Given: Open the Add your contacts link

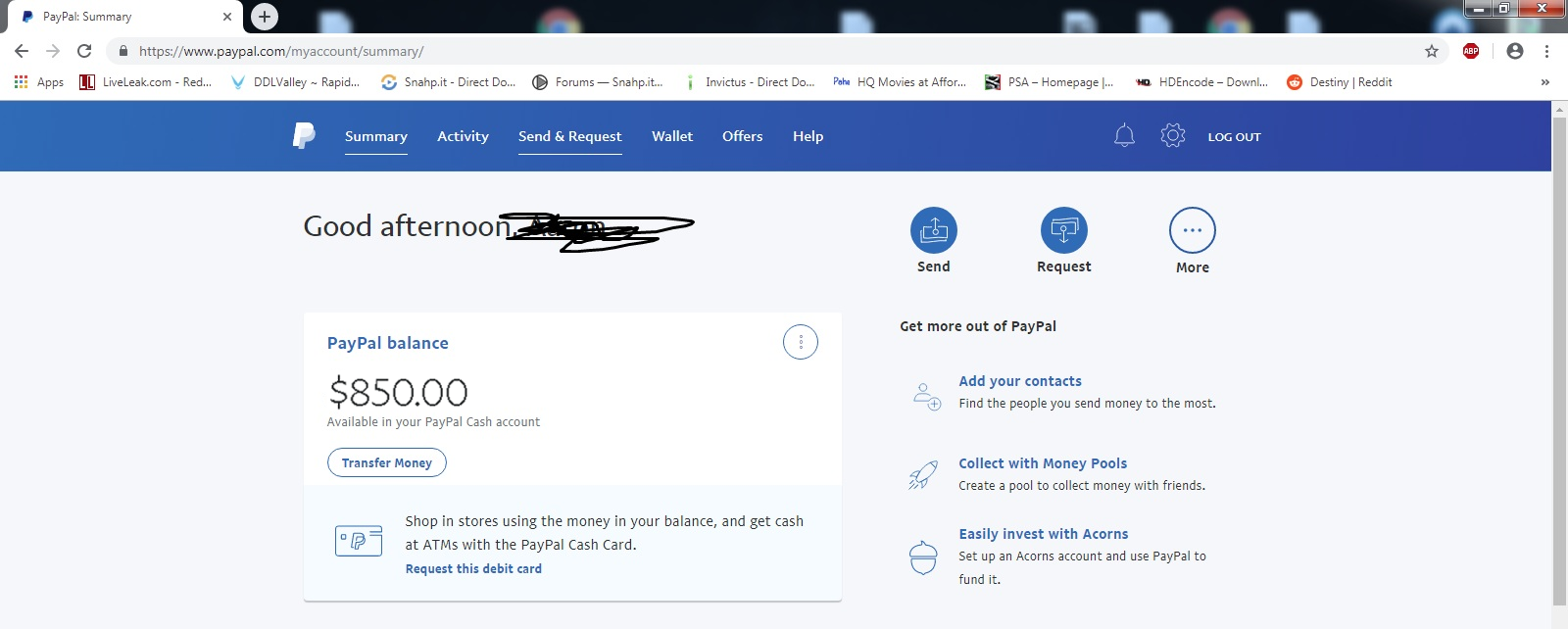Looking at the screenshot, I should point(1020,381).
